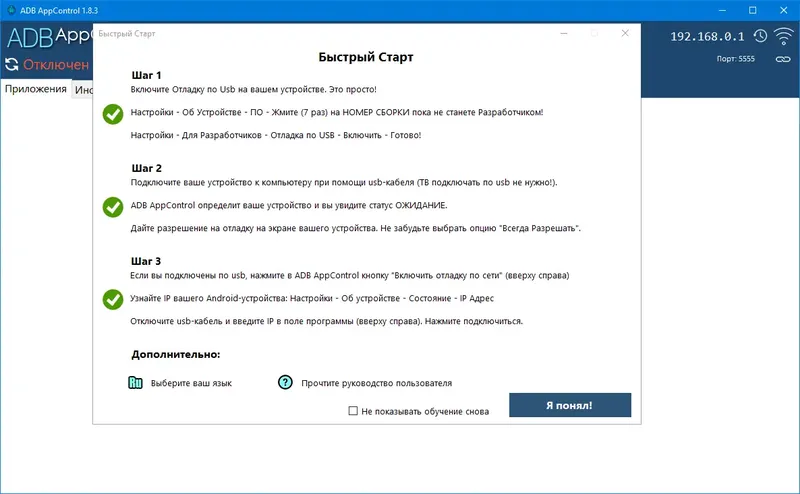
Task: Close the Быстрый Старт dialog
Action: 625,33
